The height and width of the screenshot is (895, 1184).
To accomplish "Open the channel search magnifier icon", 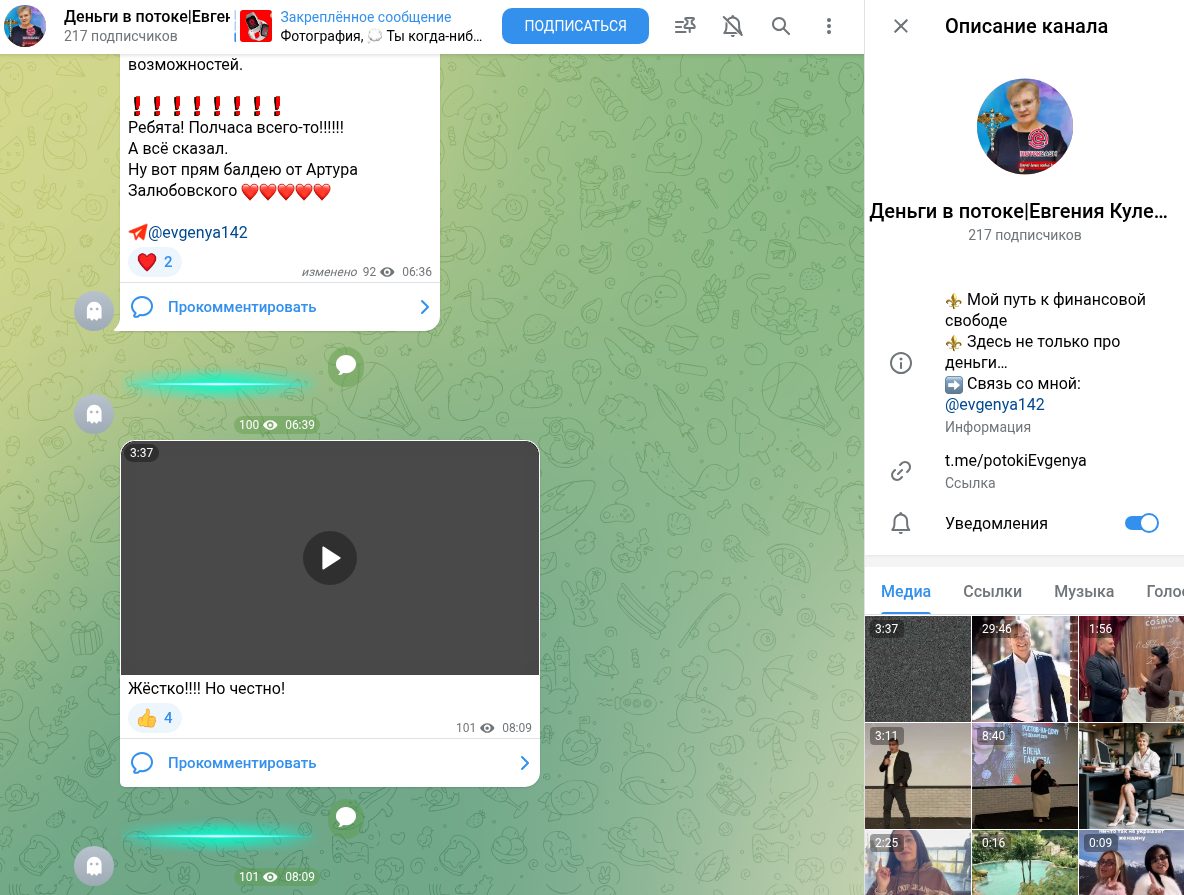I will (781, 26).
